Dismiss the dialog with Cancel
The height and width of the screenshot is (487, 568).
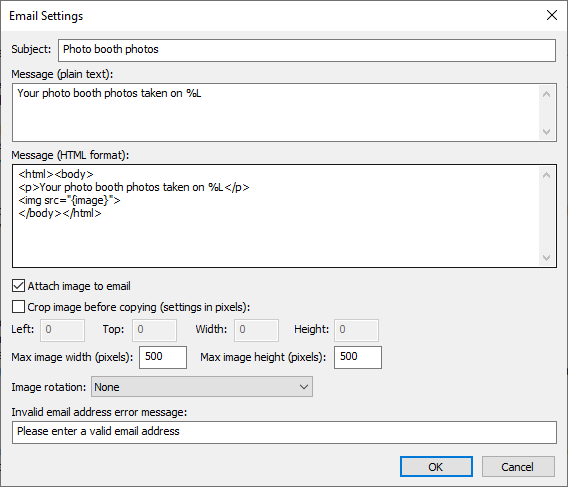pyautogui.click(x=518, y=467)
